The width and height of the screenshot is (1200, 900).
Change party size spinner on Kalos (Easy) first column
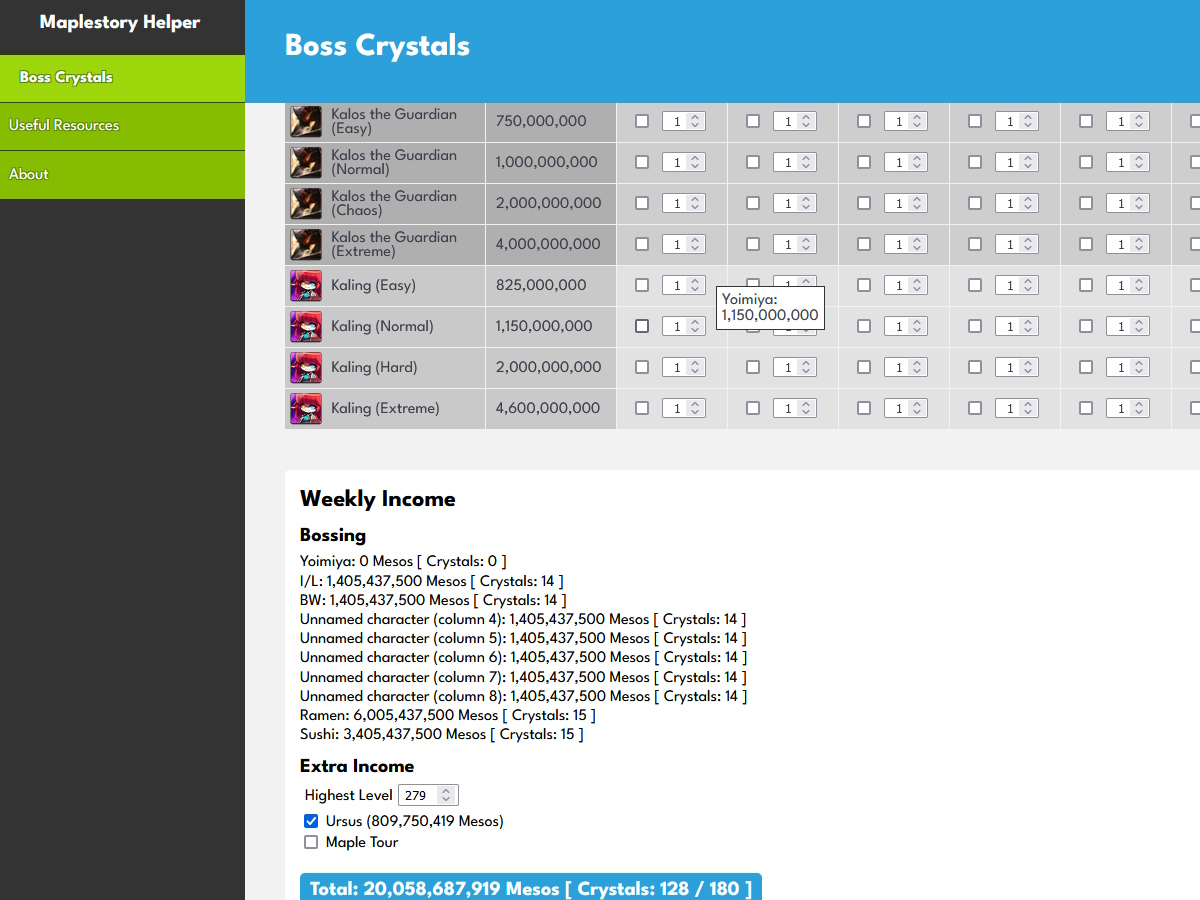[x=695, y=121]
